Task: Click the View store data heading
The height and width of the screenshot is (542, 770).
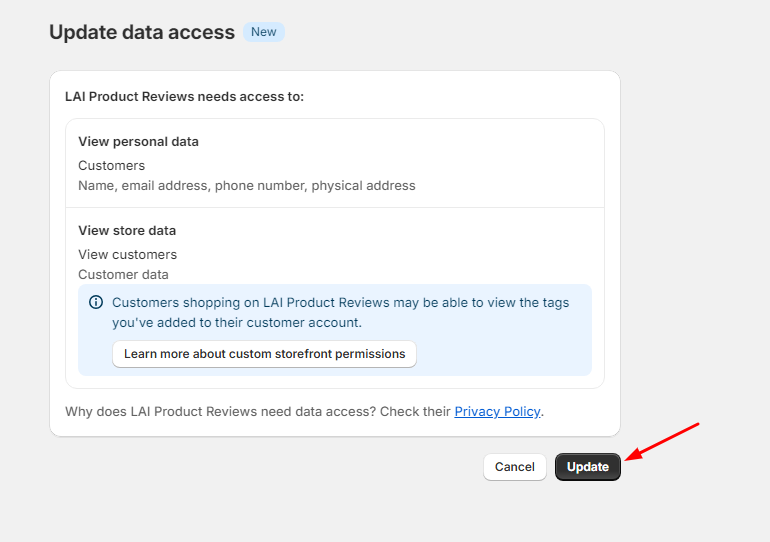Action: point(127,230)
